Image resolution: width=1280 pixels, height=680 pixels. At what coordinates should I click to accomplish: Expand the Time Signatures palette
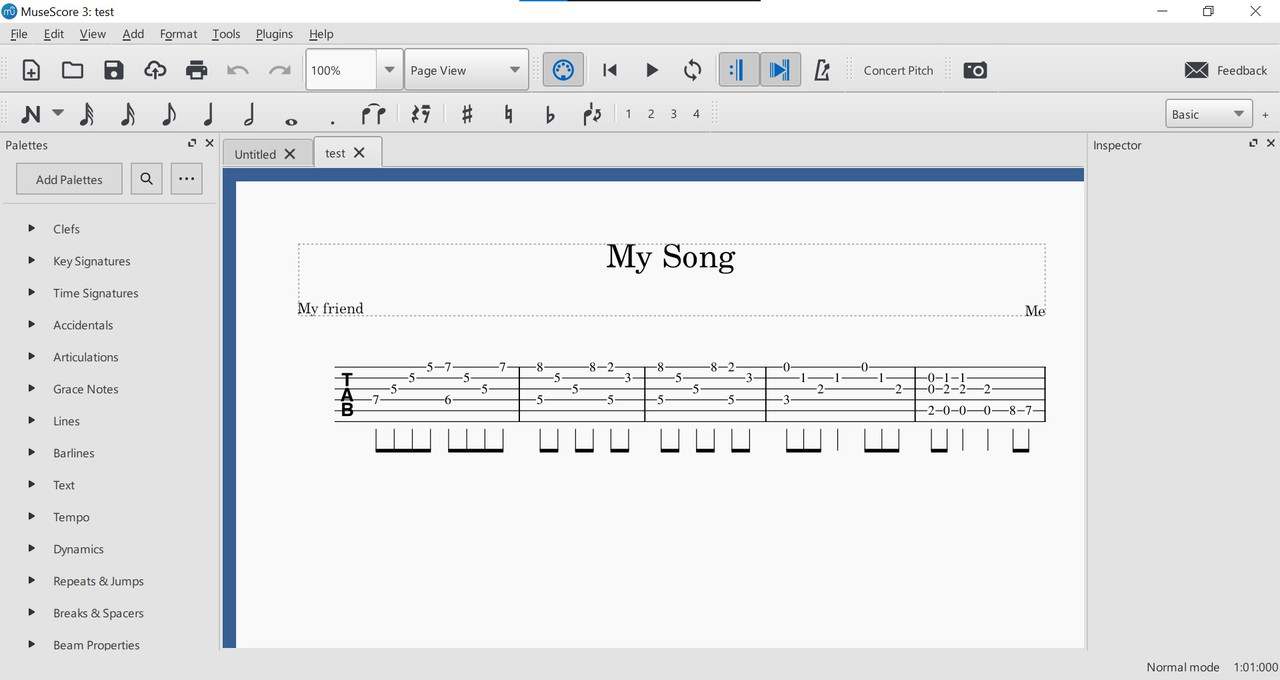click(95, 293)
